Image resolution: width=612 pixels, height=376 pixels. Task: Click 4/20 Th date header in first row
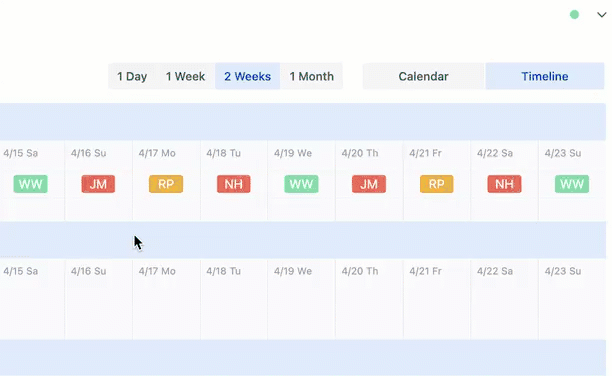[360, 153]
